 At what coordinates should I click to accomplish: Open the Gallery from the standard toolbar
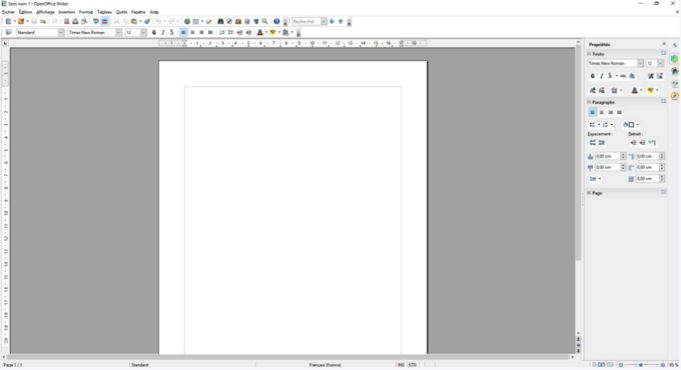[238, 21]
